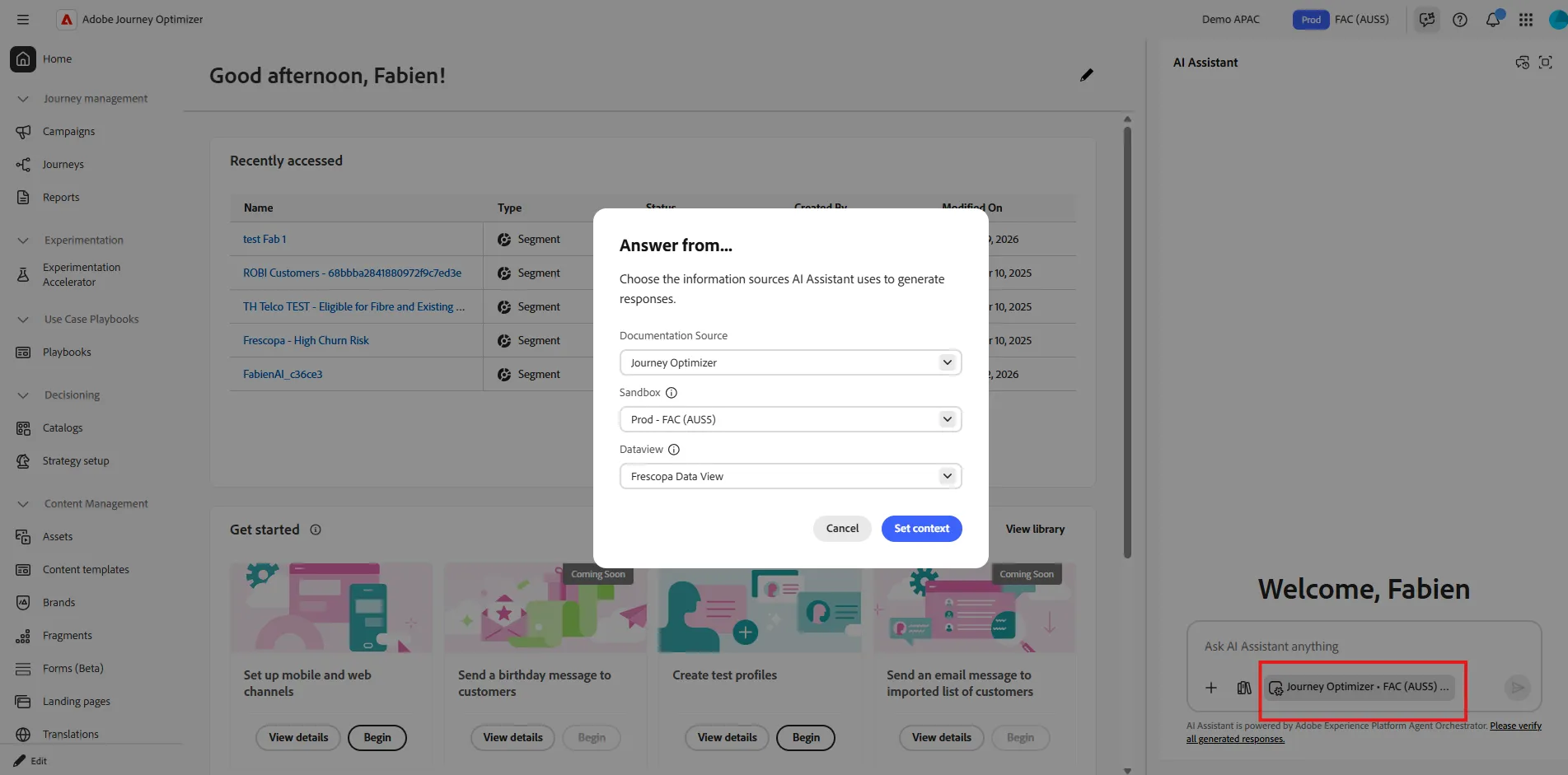This screenshot has width=1568, height=775.
Task: Toggle the AI Assistant icon in header
Action: tap(1427, 19)
